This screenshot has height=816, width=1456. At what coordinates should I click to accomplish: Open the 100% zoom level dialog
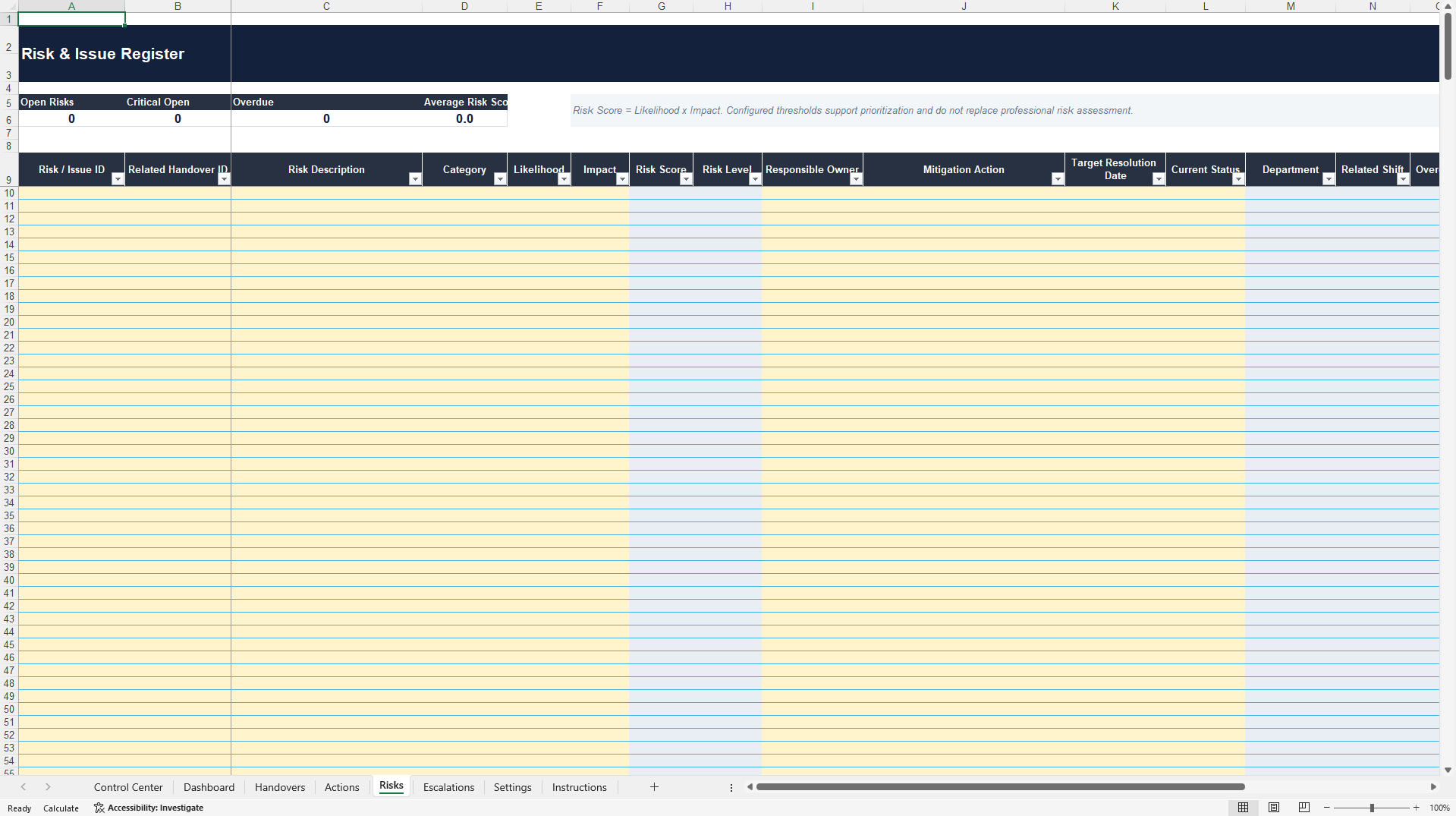pyautogui.click(x=1439, y=808)
